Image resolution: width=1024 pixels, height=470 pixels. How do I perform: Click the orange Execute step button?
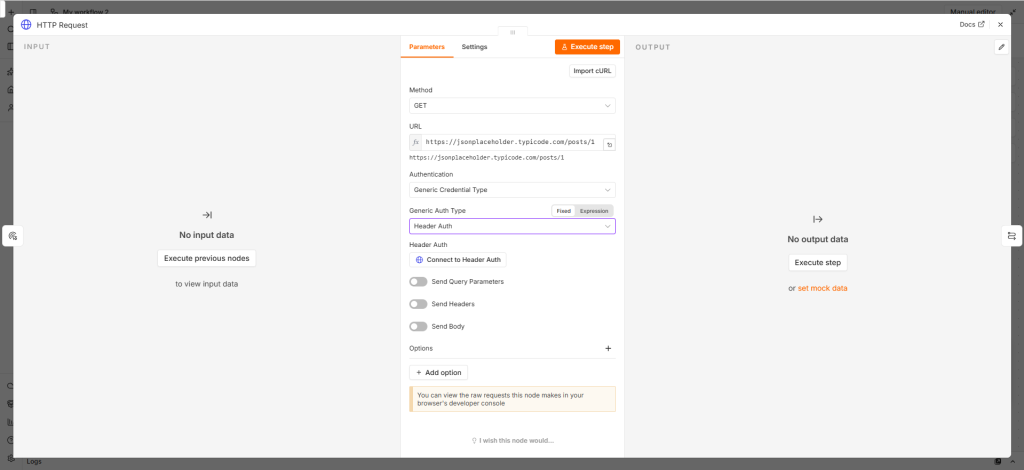click(587, 47)
